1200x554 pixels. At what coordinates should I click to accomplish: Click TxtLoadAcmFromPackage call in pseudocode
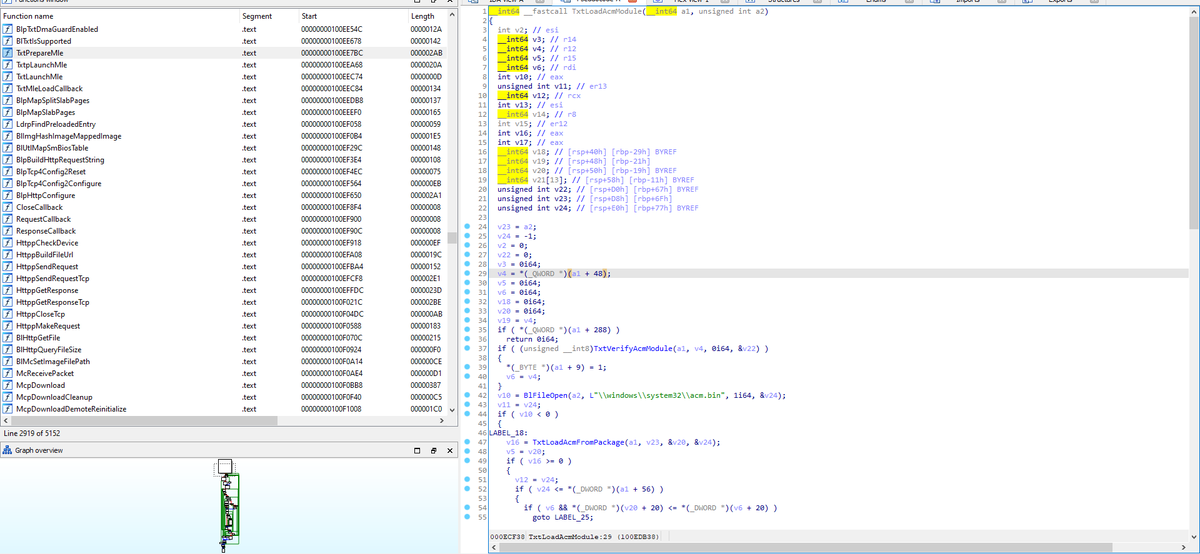click(x=579, y=441)
